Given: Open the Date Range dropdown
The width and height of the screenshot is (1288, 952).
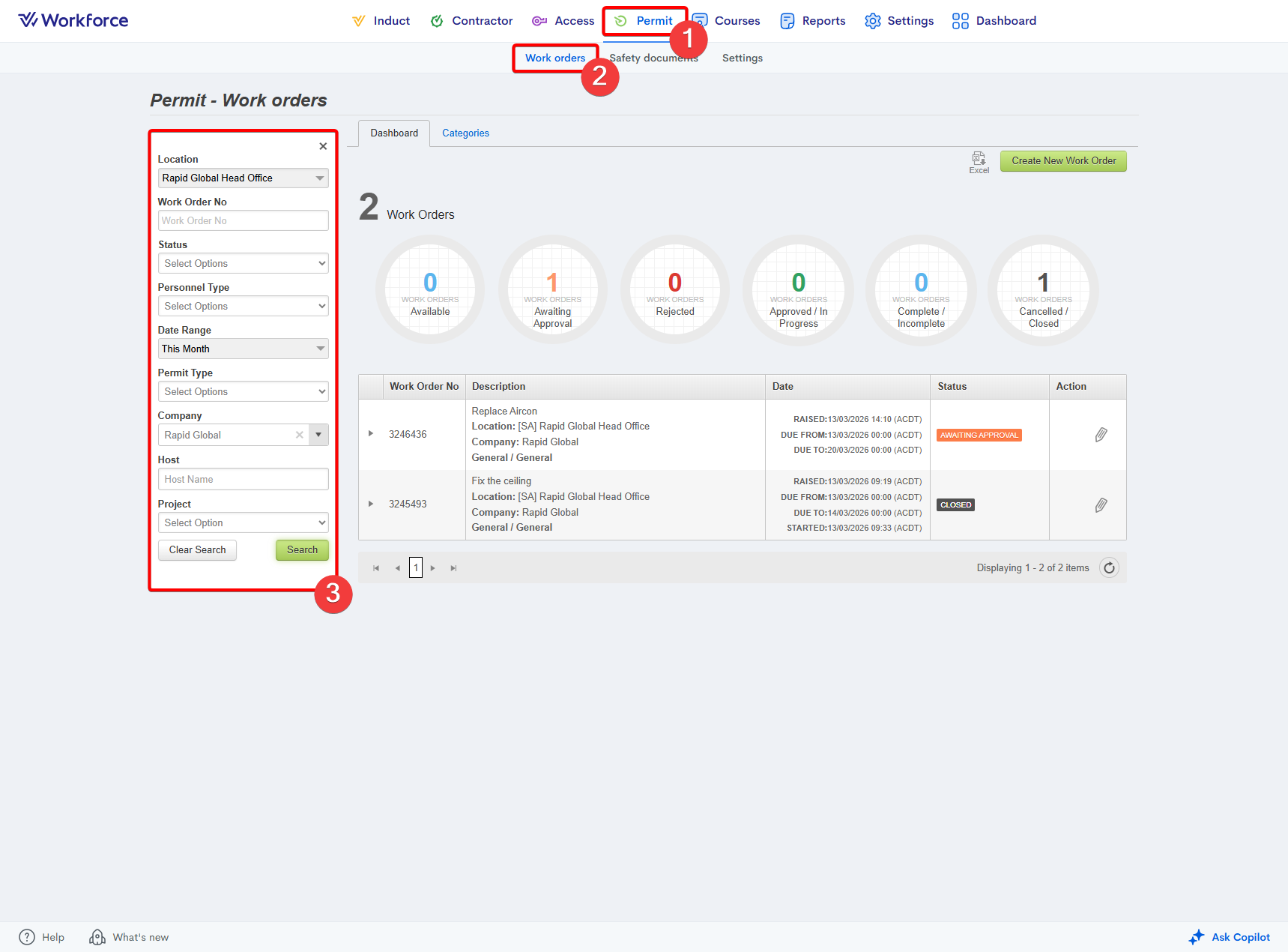Looking at the screenshot, I should point(243,349).
